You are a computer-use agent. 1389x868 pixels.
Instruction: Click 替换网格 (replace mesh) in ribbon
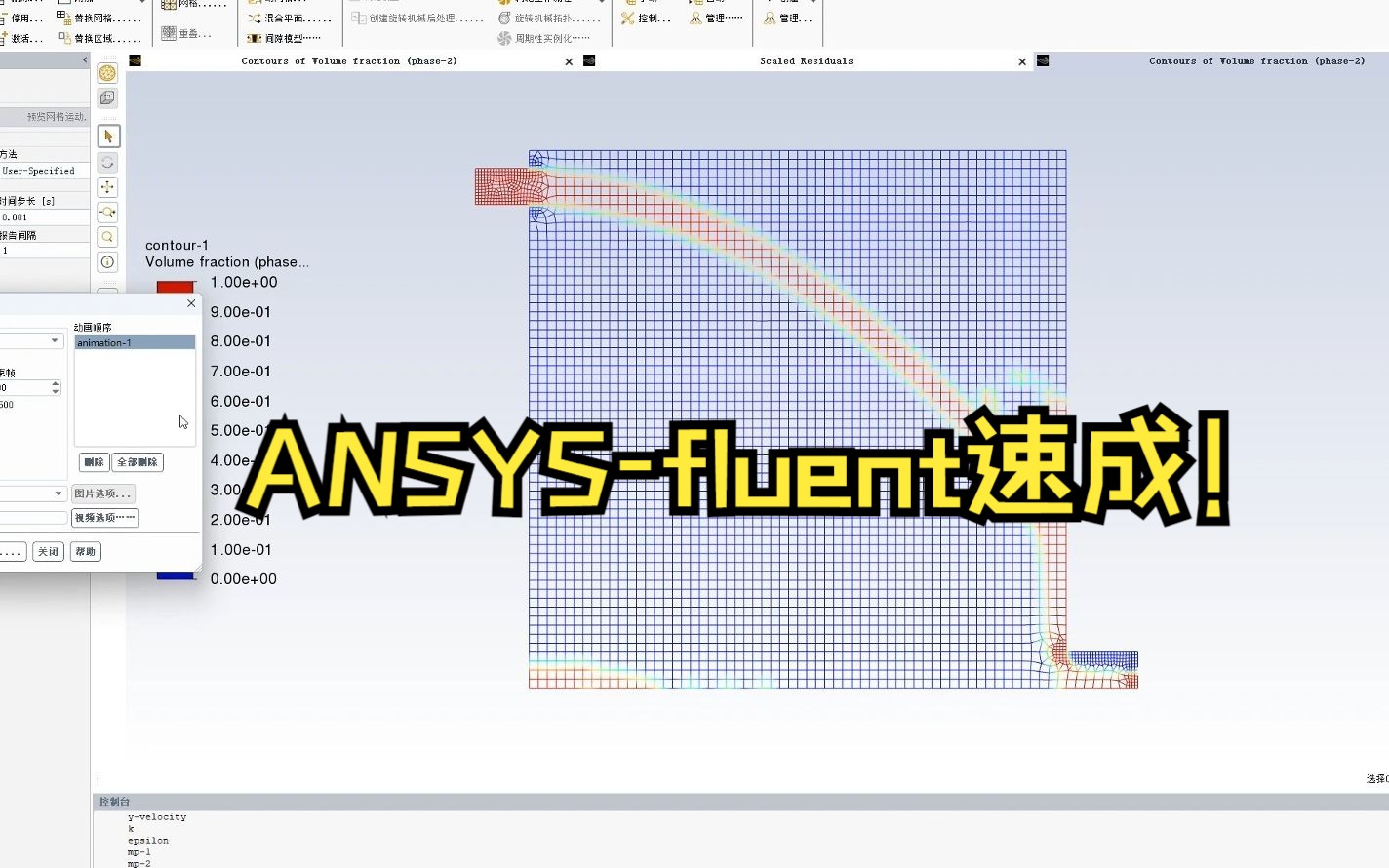[99, 18]
